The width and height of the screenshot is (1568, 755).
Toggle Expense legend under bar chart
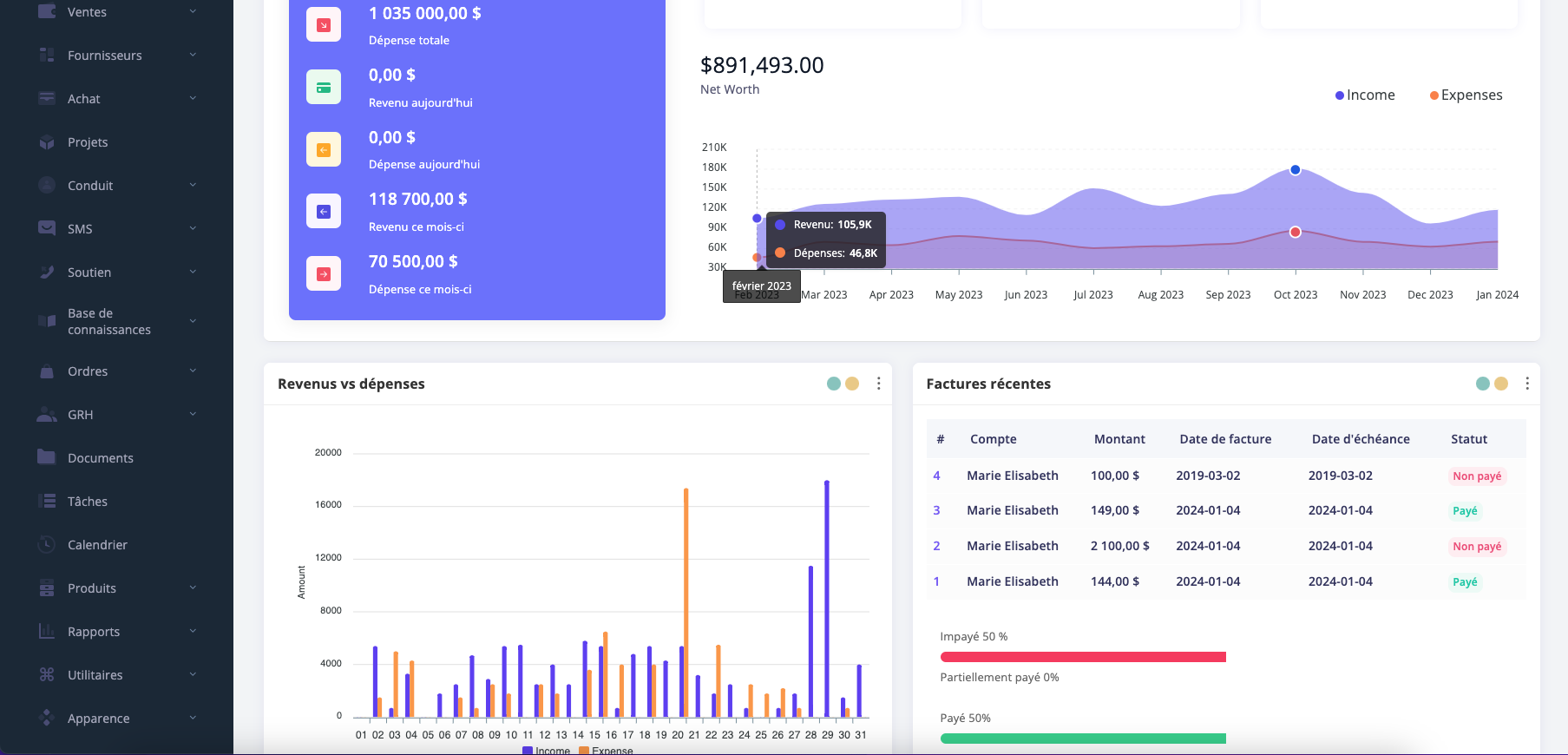click(x=606, y=751)
